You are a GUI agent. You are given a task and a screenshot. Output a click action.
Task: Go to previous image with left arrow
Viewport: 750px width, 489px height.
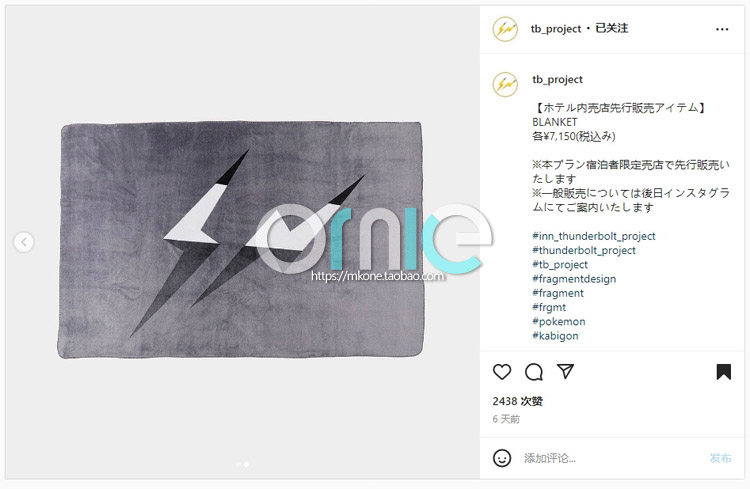point(23,242)
